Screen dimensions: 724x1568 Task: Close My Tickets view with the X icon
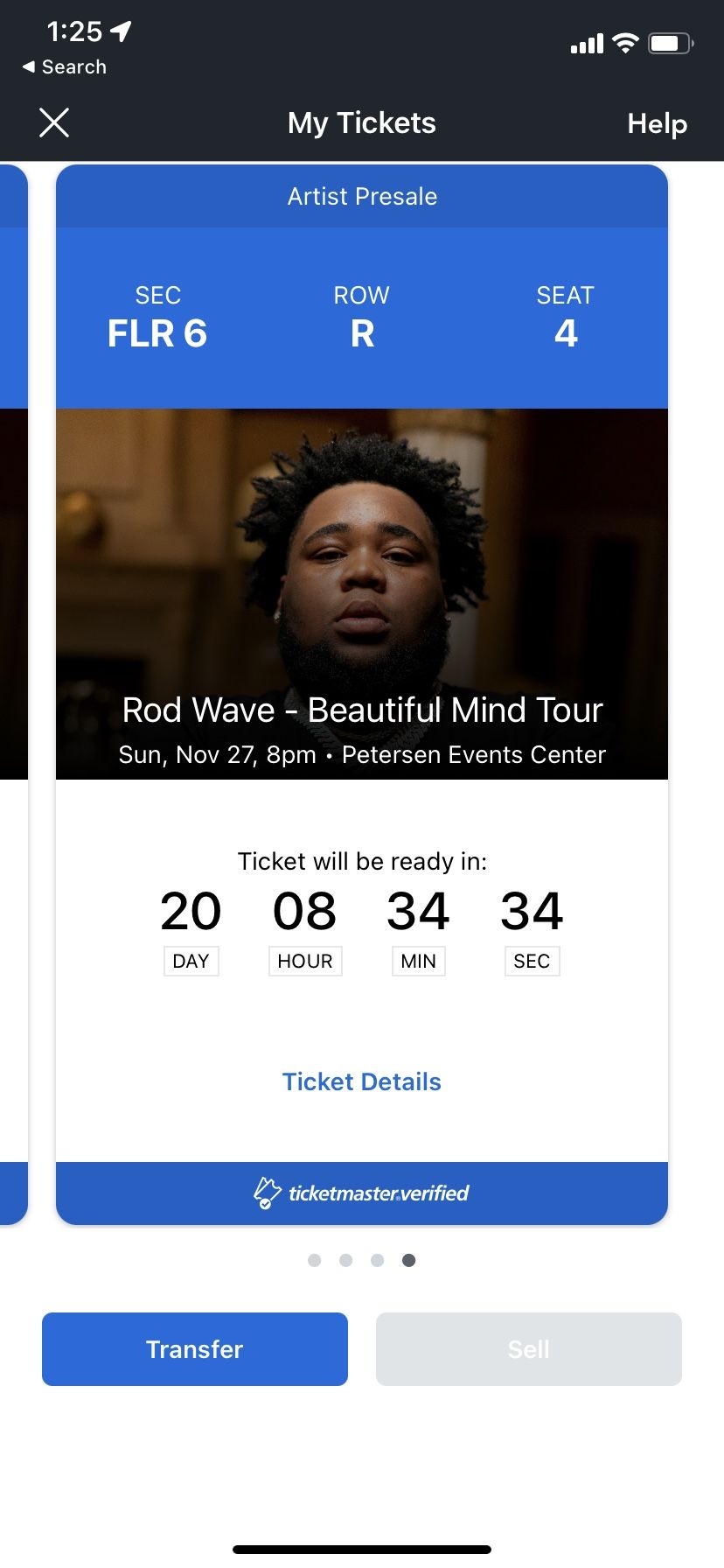tap(54, 122)
